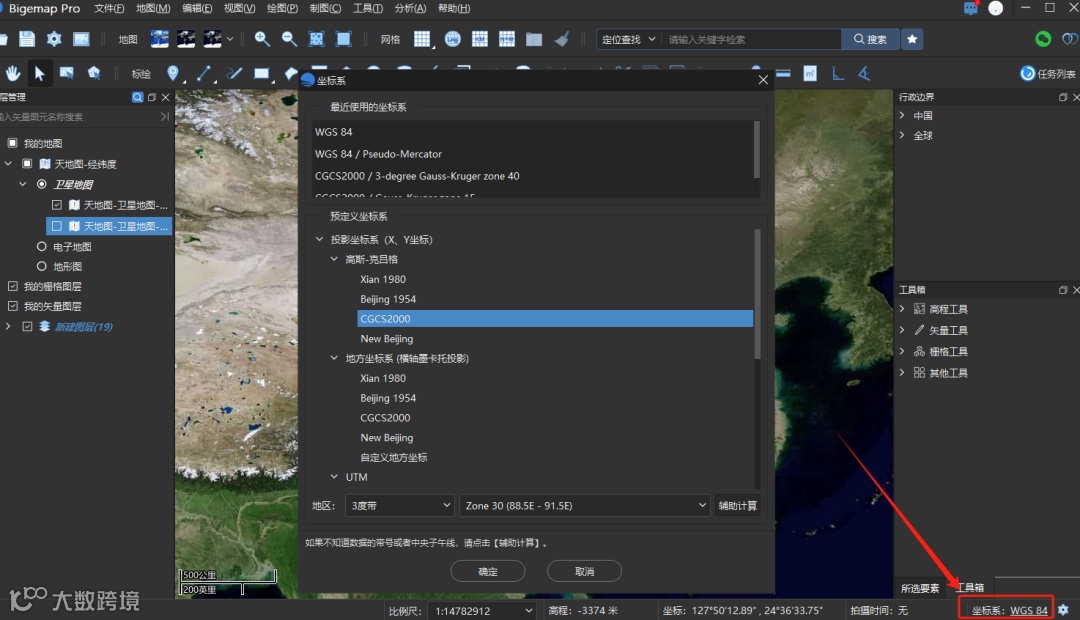This screenshot has height=620, width=1080.
Task: Open the 定位查找 dropdown
Action: pos(628,39)
